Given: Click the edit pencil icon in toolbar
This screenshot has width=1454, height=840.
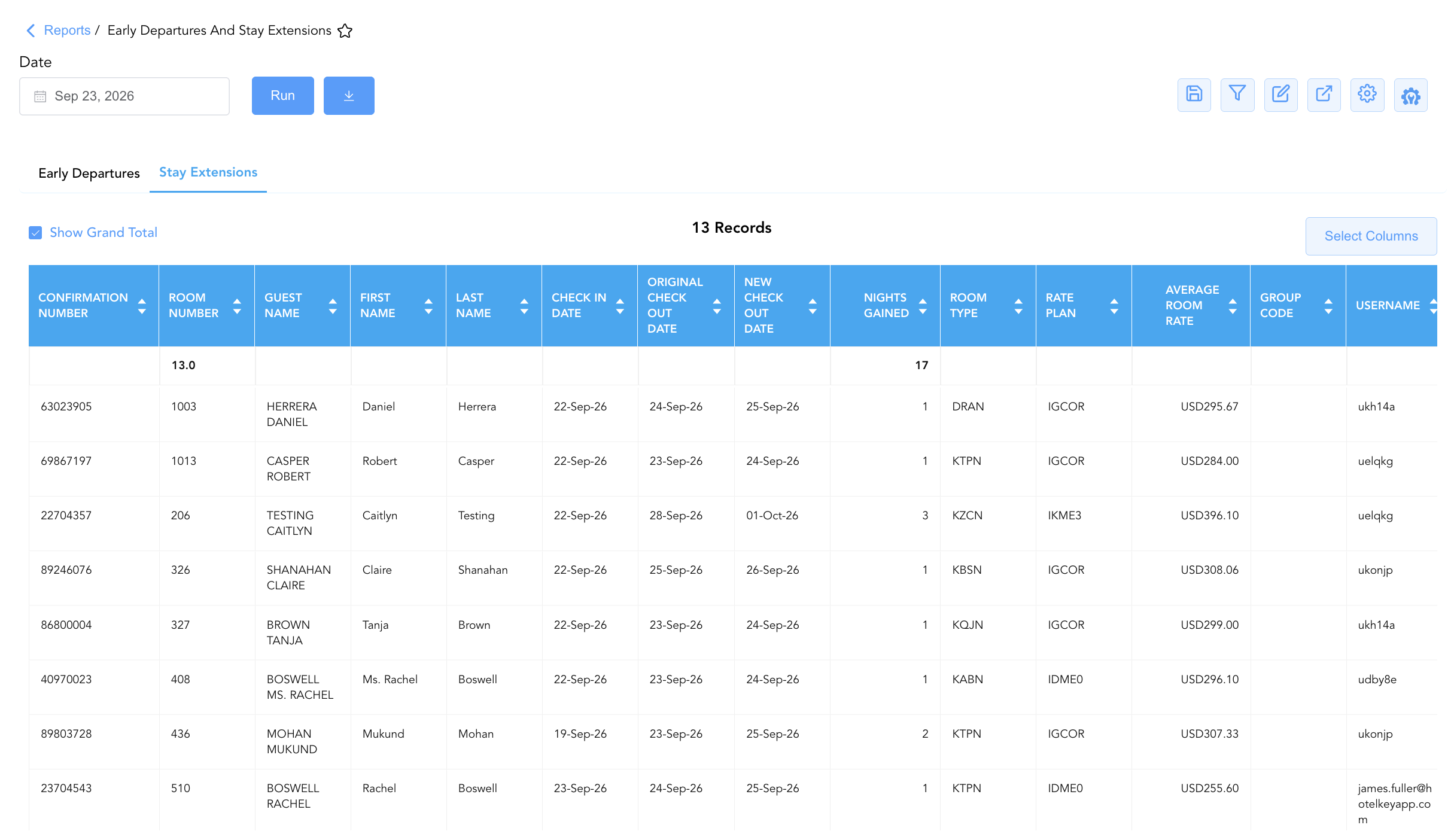Looking at the screenshot, I should coord(1280,95).
